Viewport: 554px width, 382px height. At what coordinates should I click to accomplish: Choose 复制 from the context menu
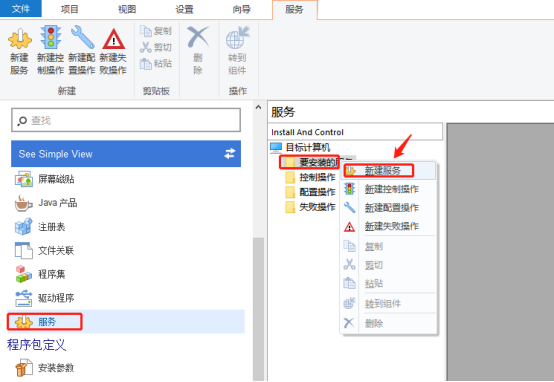[388, 246]
